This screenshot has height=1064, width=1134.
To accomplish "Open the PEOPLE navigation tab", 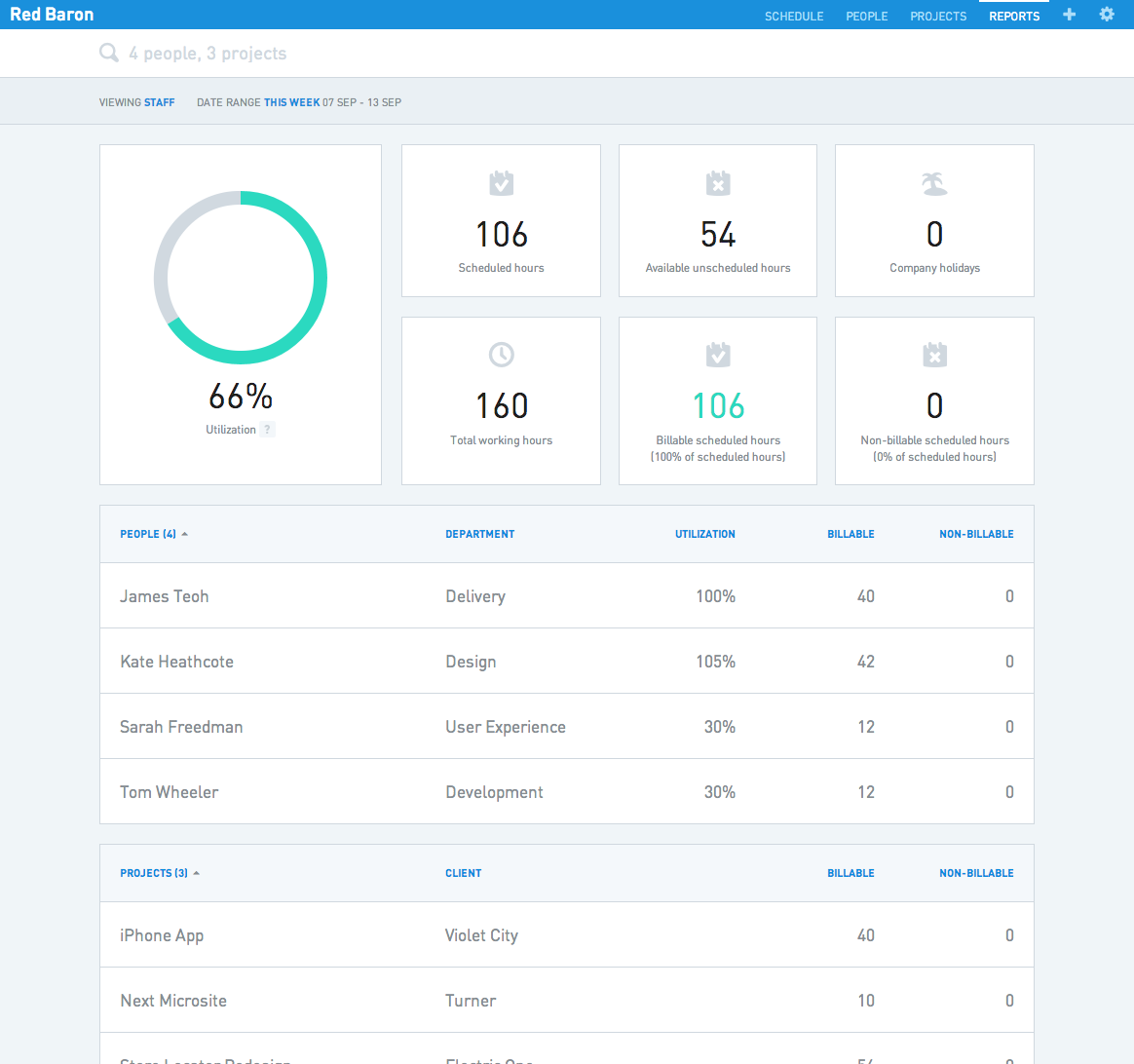I will tap(866, 16).
